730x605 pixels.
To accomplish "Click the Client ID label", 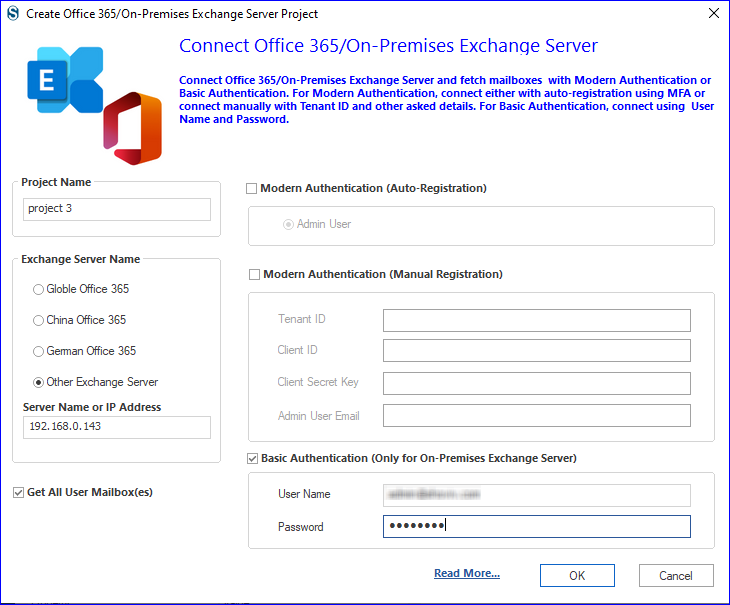I will click(x=297, y=350).
